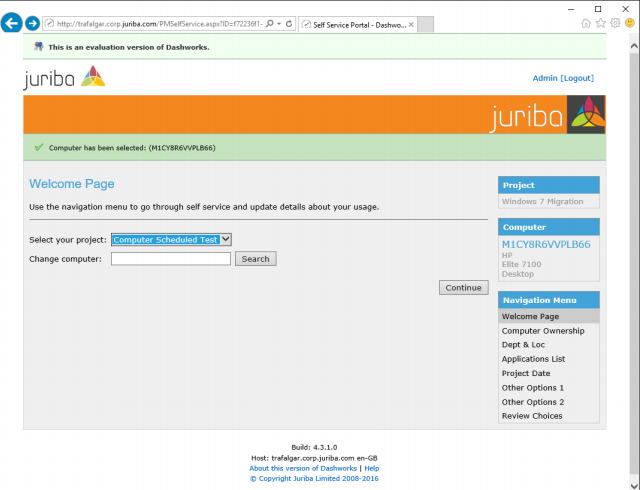640x490 pixels.
Task: Open computer M1CY8R6VVPLB66 link in sidebar
Action: [x=546, y=244]
